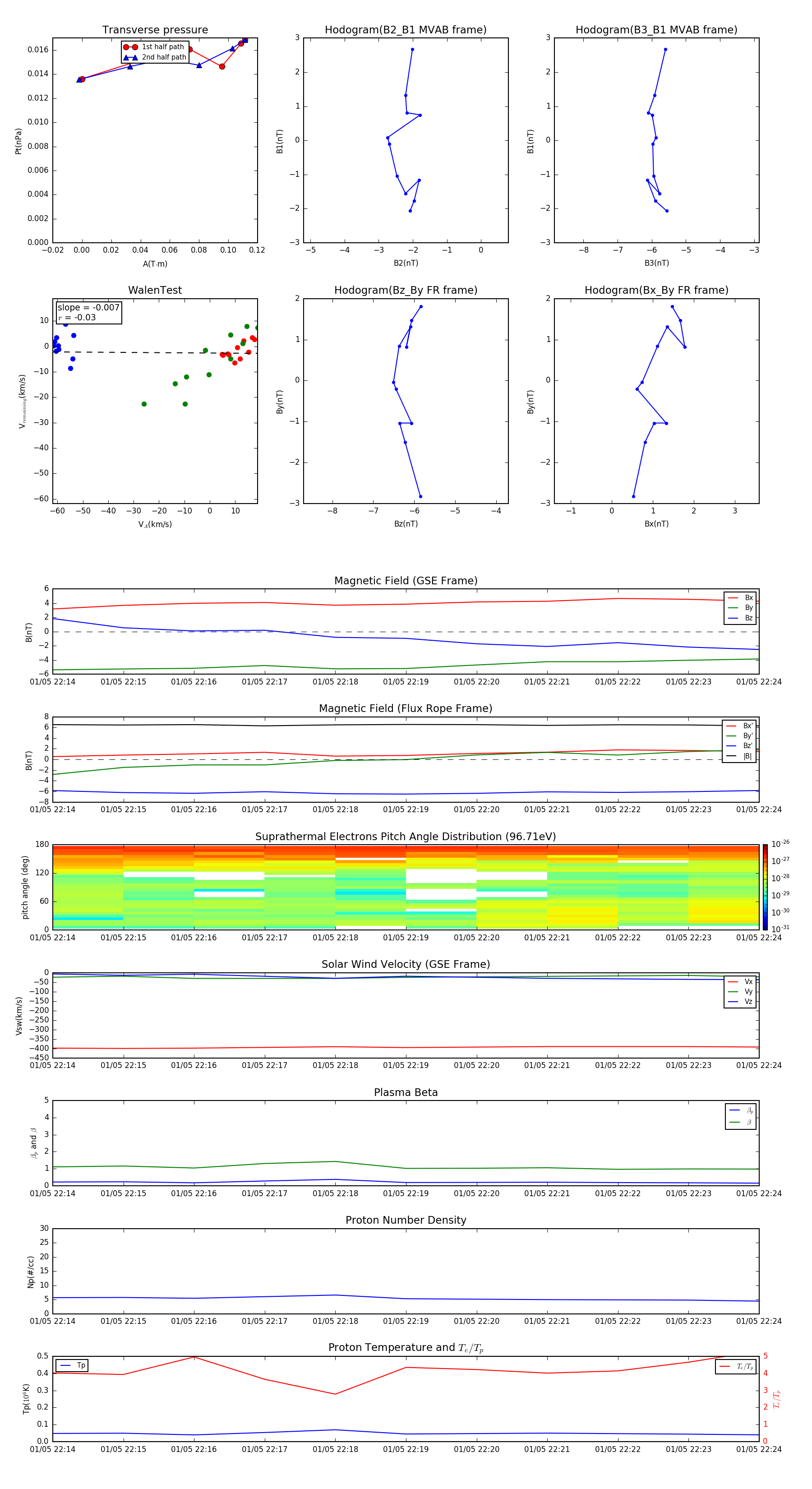Click the '01/05 22:14' tick under Proton Temperature
Screen dimensions: 812x1489
pyautogui.click(x=53, y=1449)
